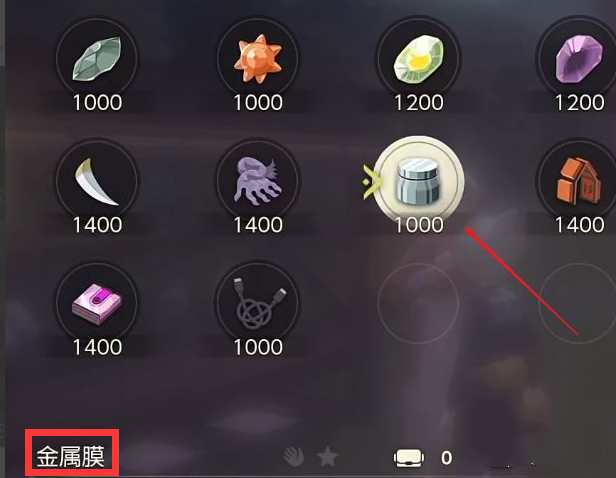Click the hand icon in bottom bar
The height and width of the screenshot is (478, 616).
[x=293, y=457]
